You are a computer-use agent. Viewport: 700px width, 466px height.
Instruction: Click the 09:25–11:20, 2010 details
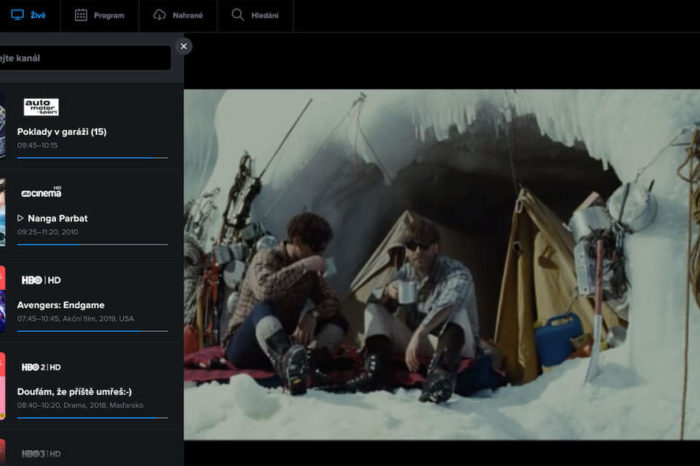click(x=48, y=232)
